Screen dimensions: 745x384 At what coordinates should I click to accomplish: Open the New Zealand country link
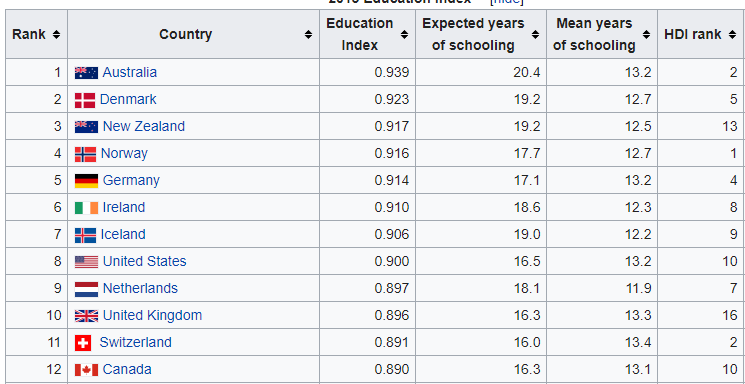pyautogui.click(x=143, y=126)
